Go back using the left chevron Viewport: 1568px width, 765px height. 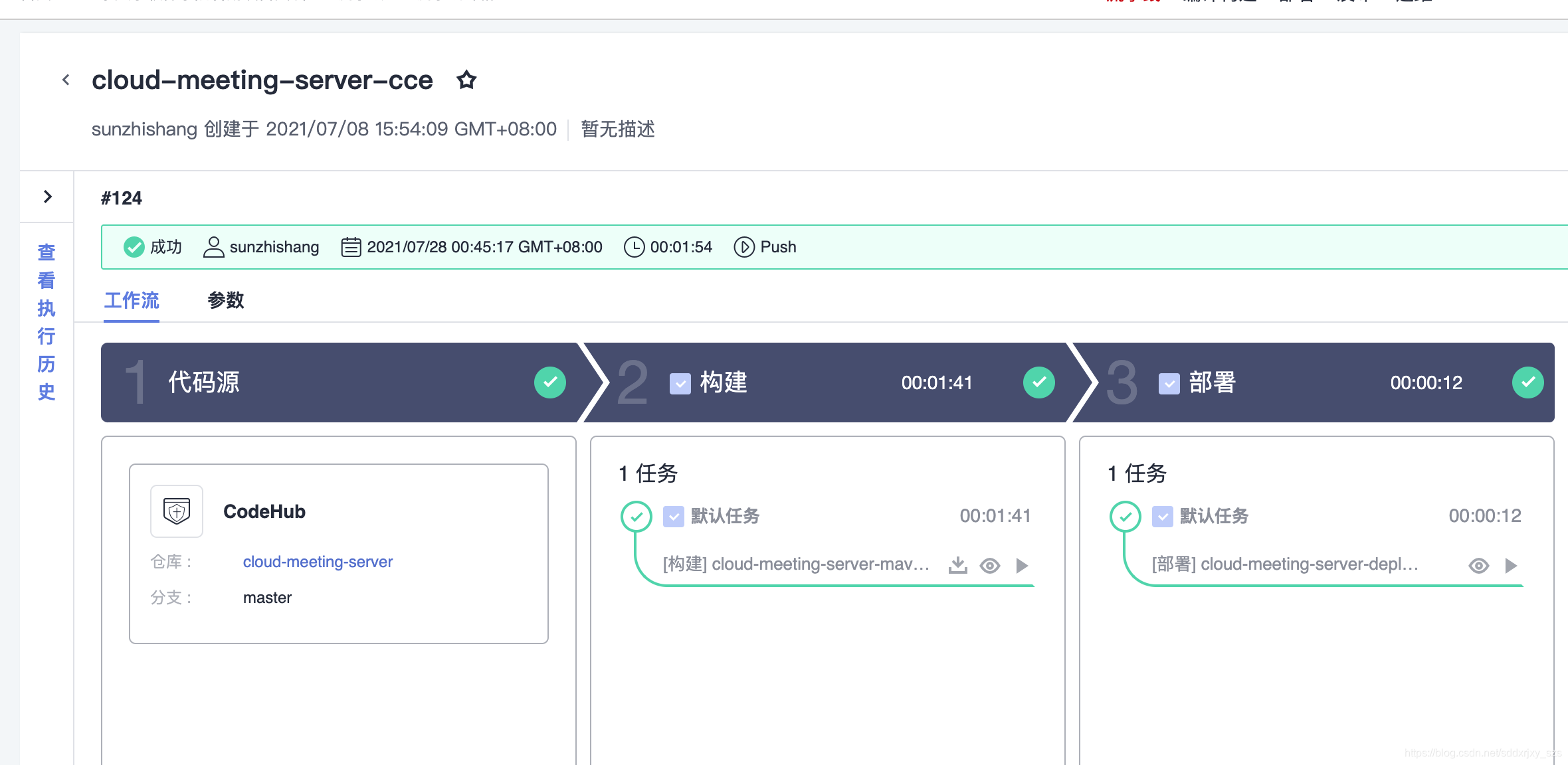coord(66,80)
